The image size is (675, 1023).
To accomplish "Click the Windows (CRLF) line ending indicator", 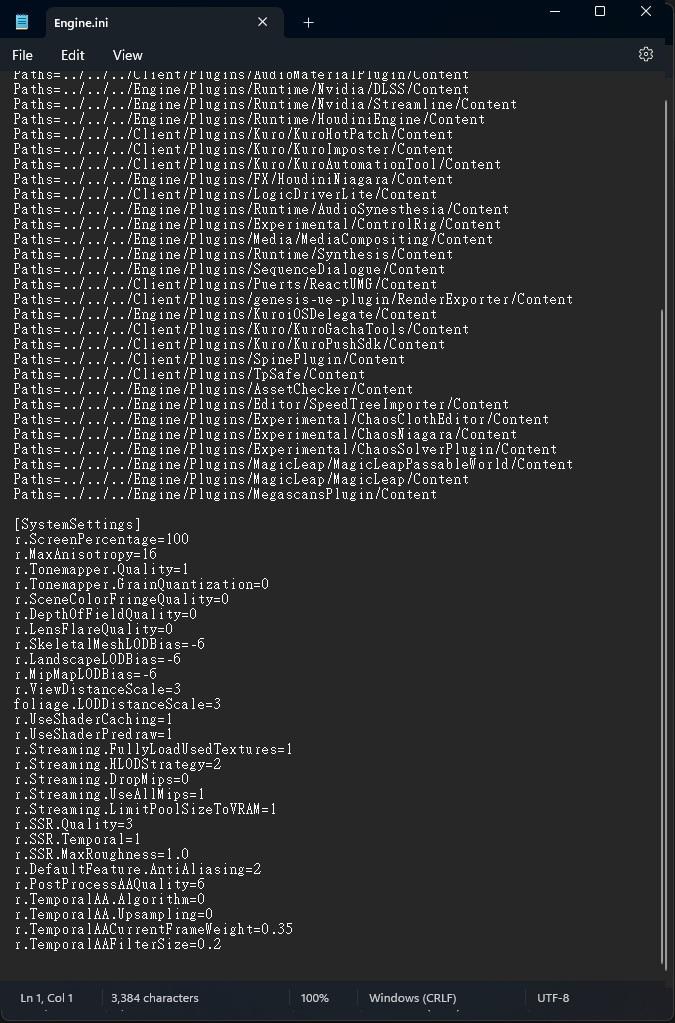I will pos(412,998).
